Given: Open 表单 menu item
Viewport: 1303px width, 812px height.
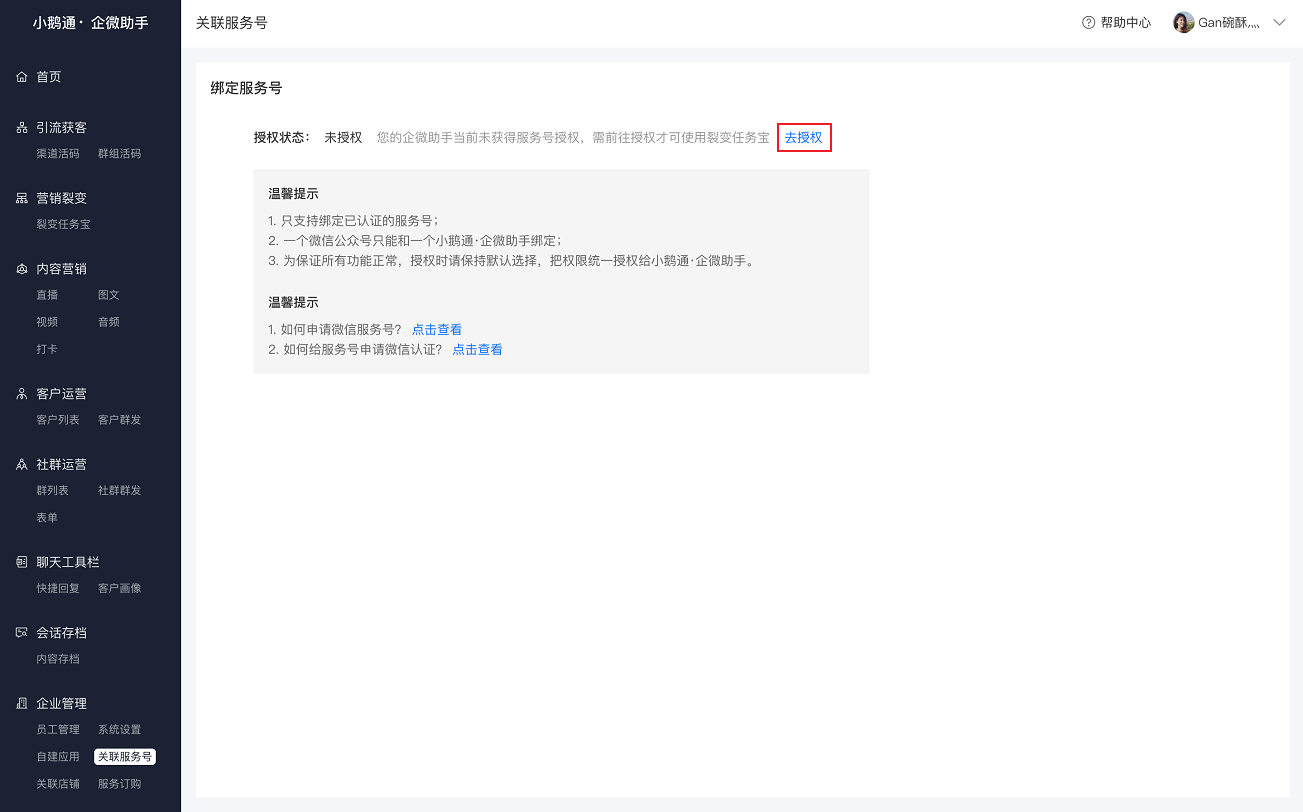Looking at the screenshot, I should click(47, 518).
